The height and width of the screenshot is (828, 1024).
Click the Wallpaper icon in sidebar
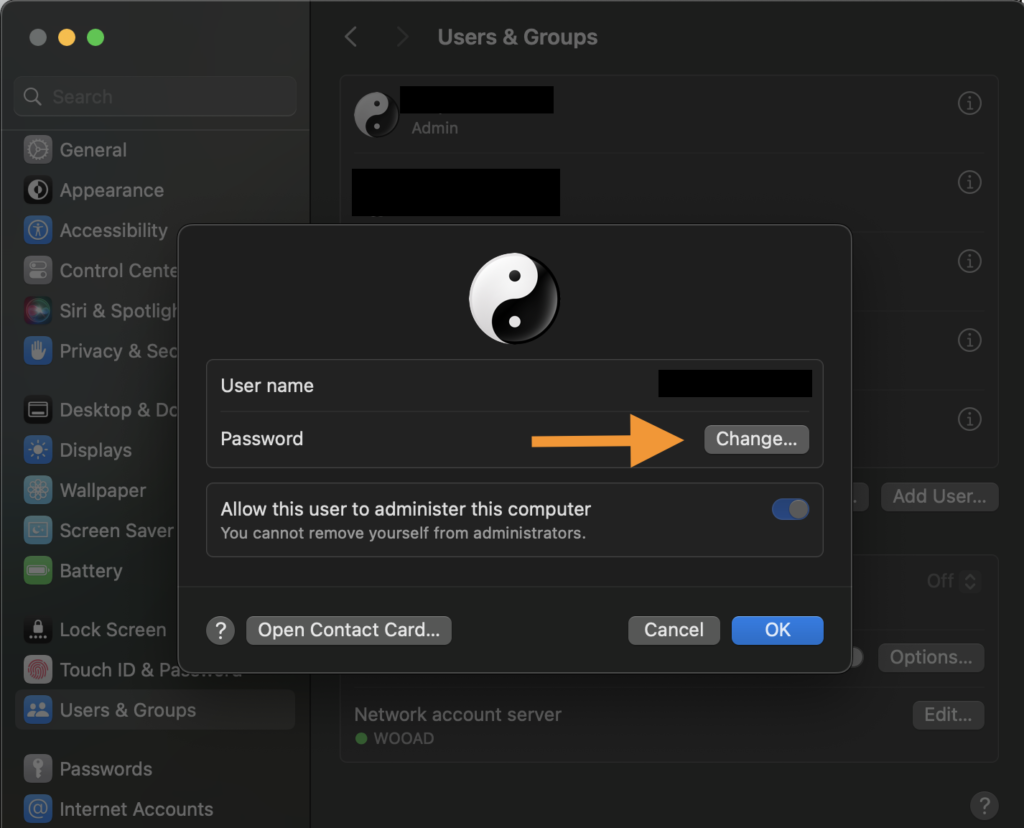click(x=38, y=490)
